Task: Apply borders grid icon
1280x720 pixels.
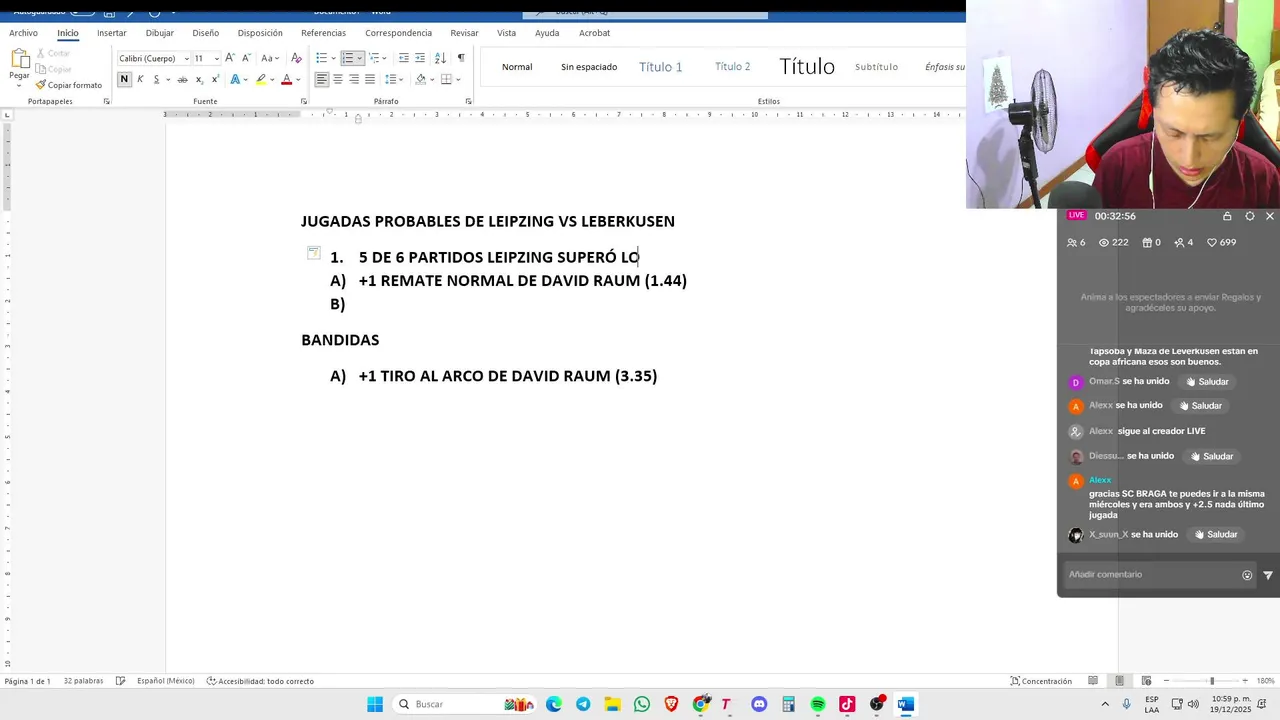Action: click(x=445, y=79)
